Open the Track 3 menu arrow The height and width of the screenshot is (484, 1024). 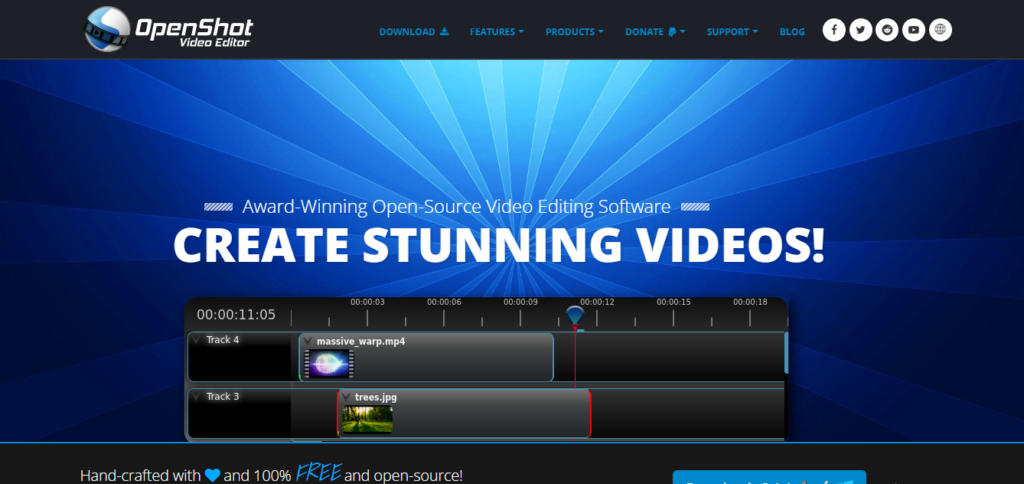(x=196, y=396)
